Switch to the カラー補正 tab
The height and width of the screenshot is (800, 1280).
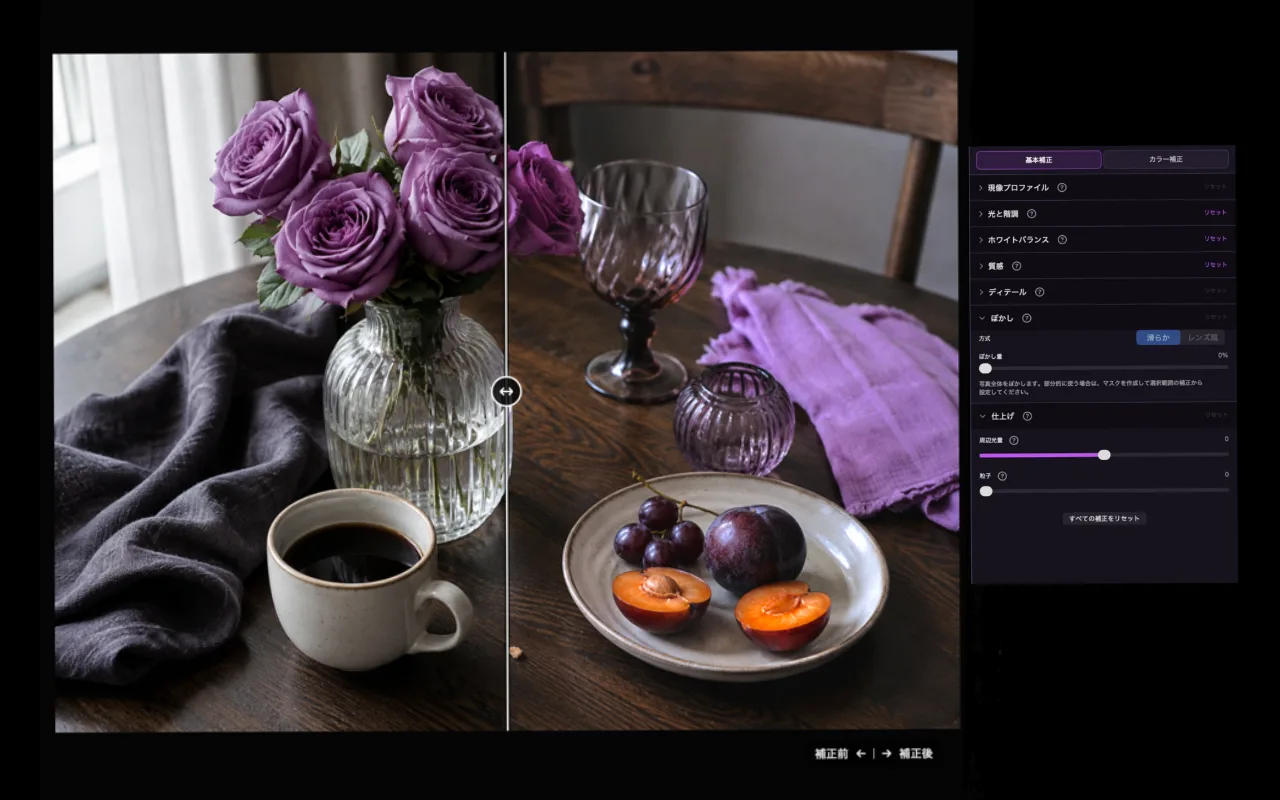[x=1165, y=160]
